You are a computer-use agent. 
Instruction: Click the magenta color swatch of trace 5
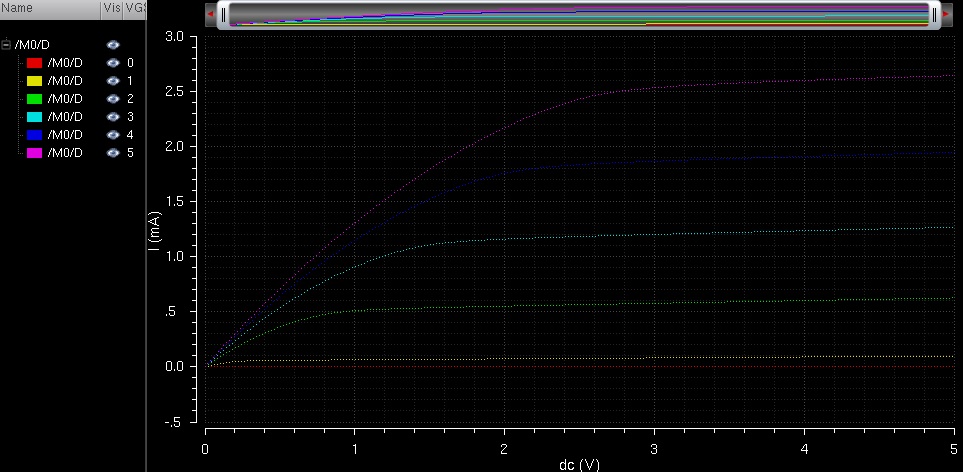(x=33, y=153)
